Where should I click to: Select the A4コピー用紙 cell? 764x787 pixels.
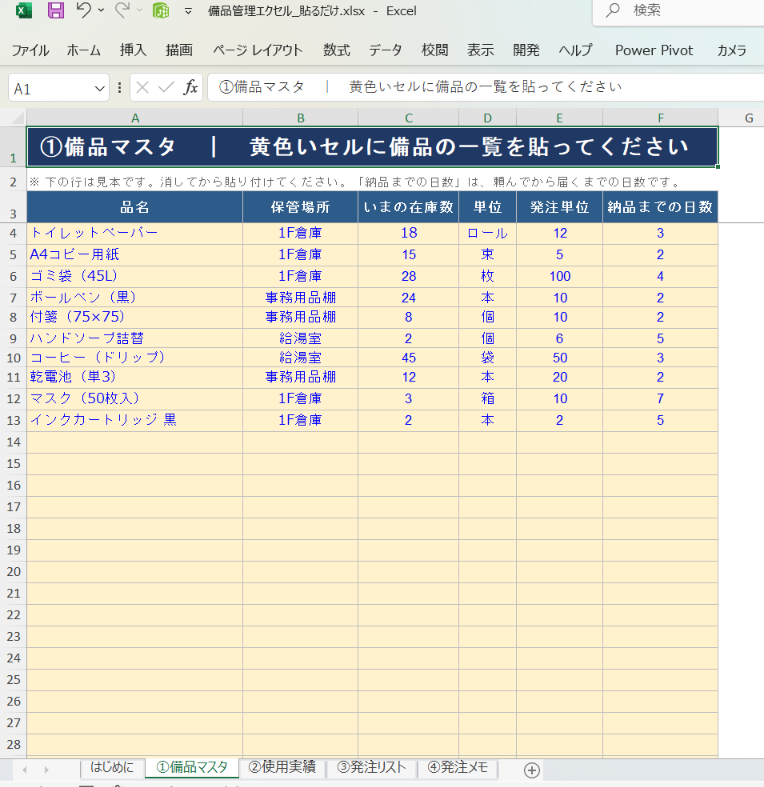coord(135,255)
